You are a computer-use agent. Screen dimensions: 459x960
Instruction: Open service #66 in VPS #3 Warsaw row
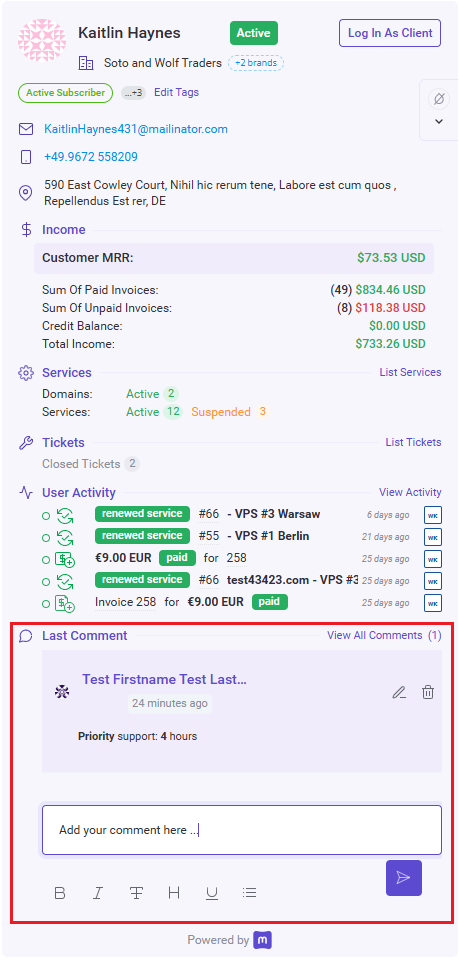coord(209,514)
